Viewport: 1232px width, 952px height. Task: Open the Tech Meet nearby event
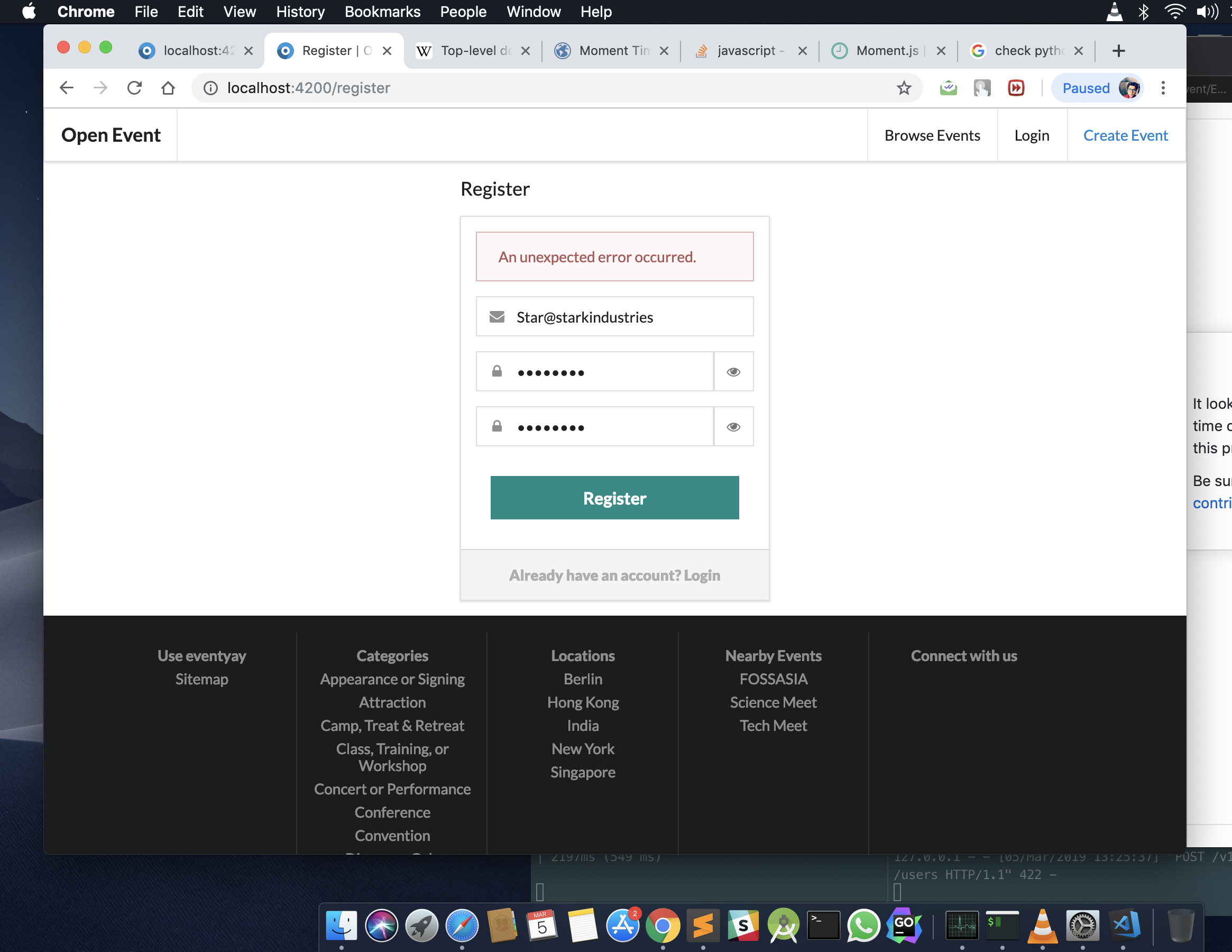pos(774,725)
